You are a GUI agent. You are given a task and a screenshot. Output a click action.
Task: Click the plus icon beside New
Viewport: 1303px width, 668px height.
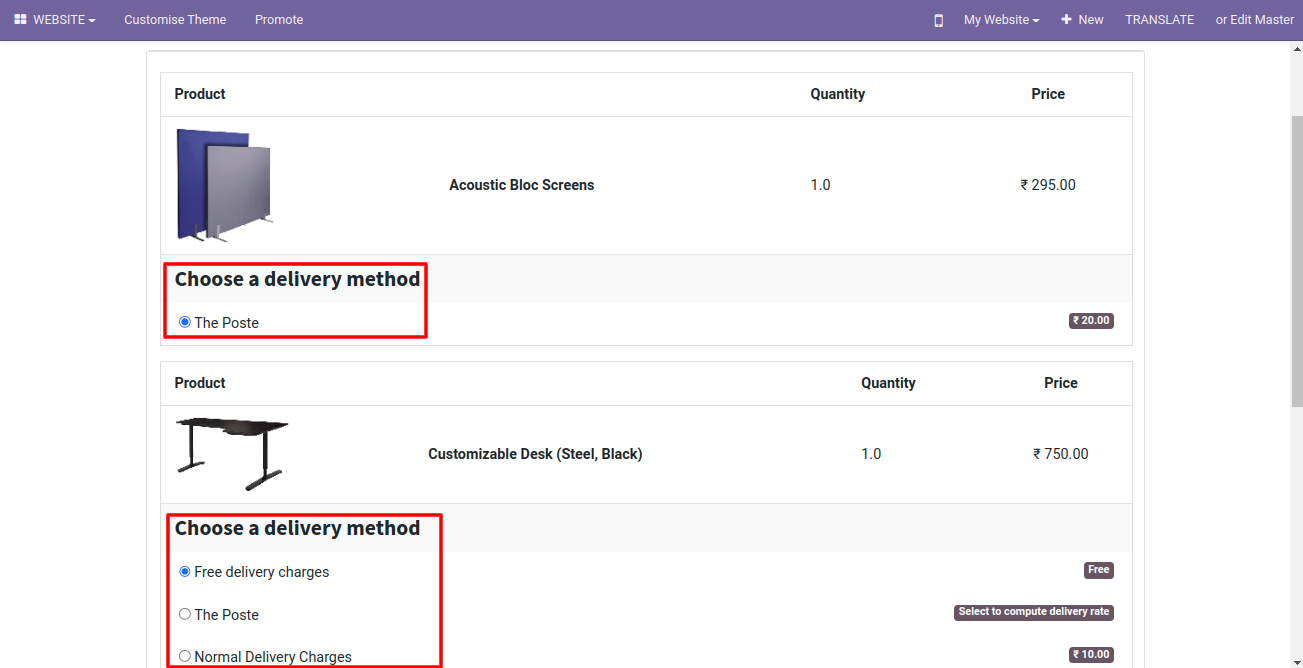point(1066,20)
